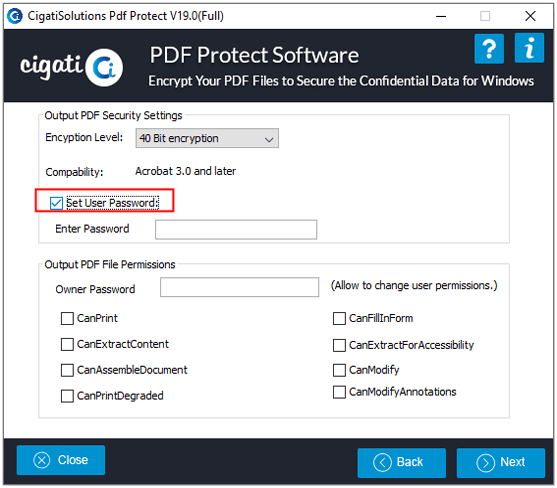Click the blue Close button
The height and width of the screenshot is (488, 557).
point(61,460)
